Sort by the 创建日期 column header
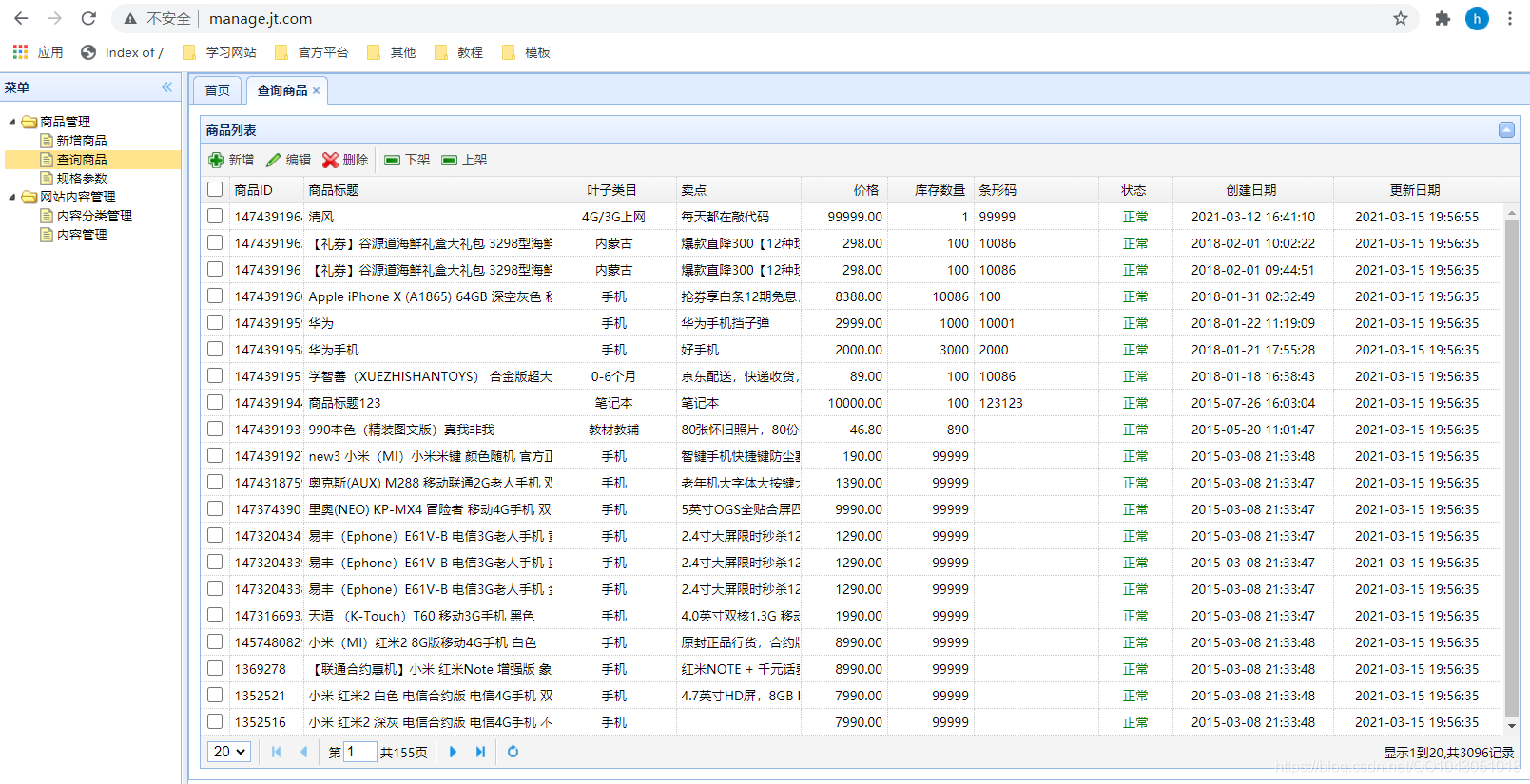The image size is (1530, 784). tap(1252, 190)
